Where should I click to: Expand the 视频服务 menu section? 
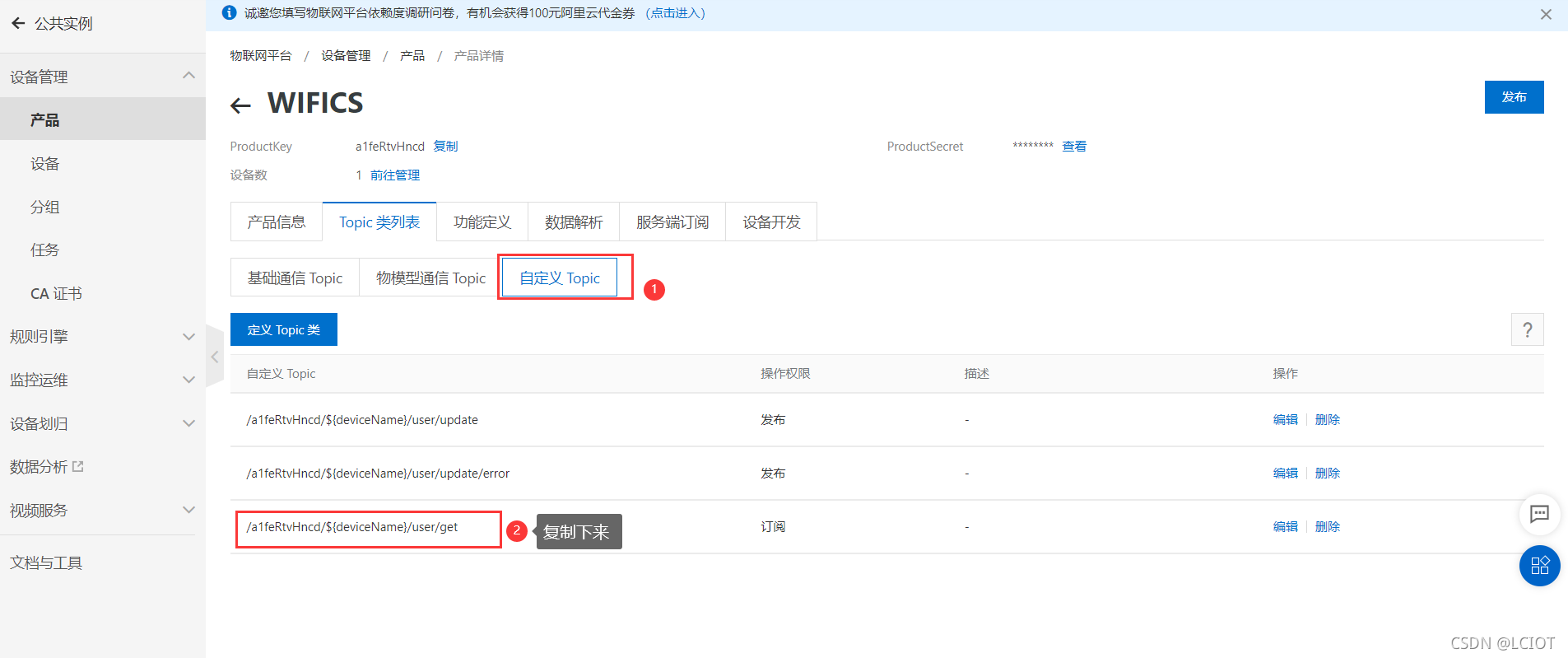tap(188, 510)
